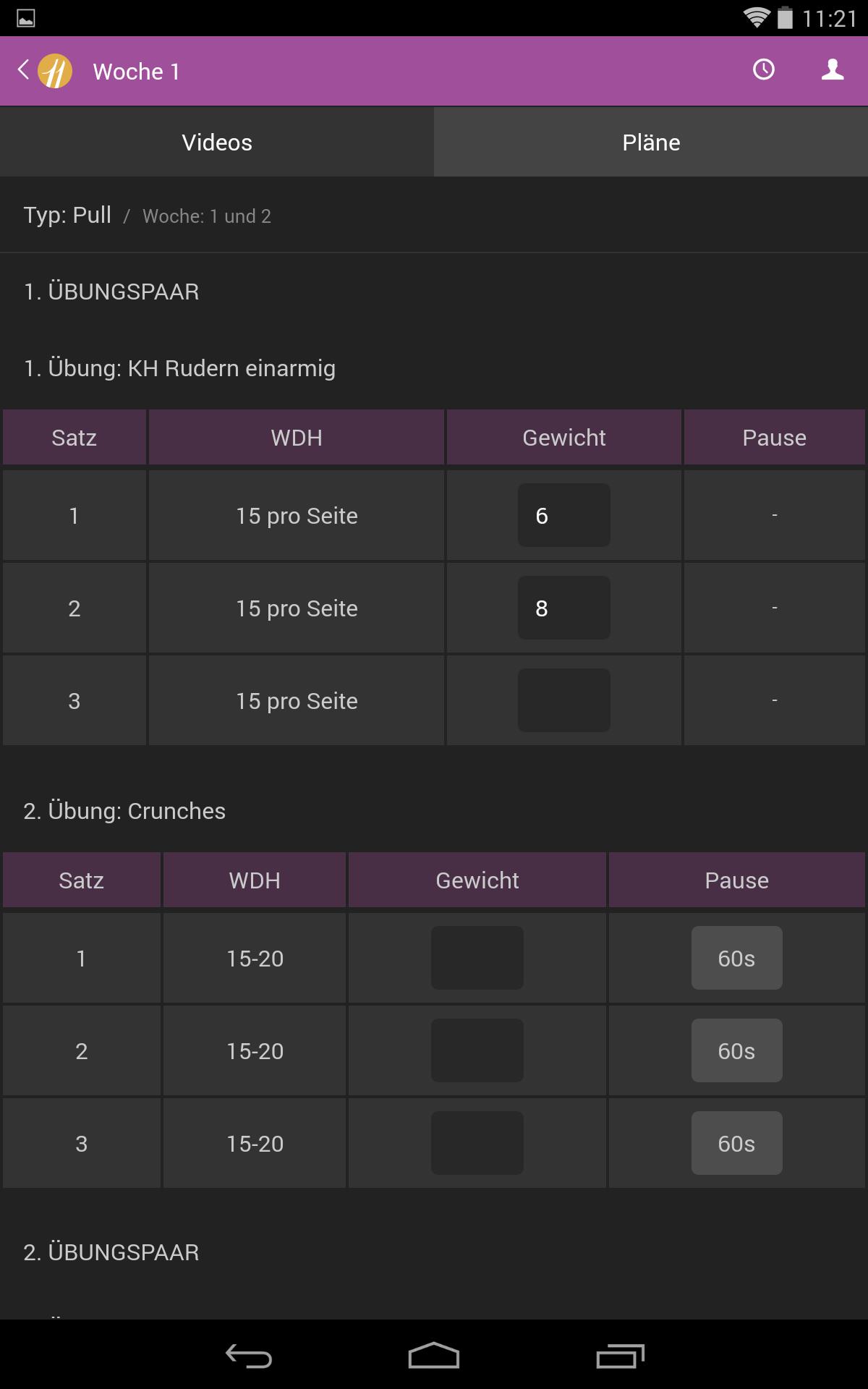The image size is (868, 1389).
Task: Tap empty weight field for KH Rudern set 3
Action: pos(563,700)
